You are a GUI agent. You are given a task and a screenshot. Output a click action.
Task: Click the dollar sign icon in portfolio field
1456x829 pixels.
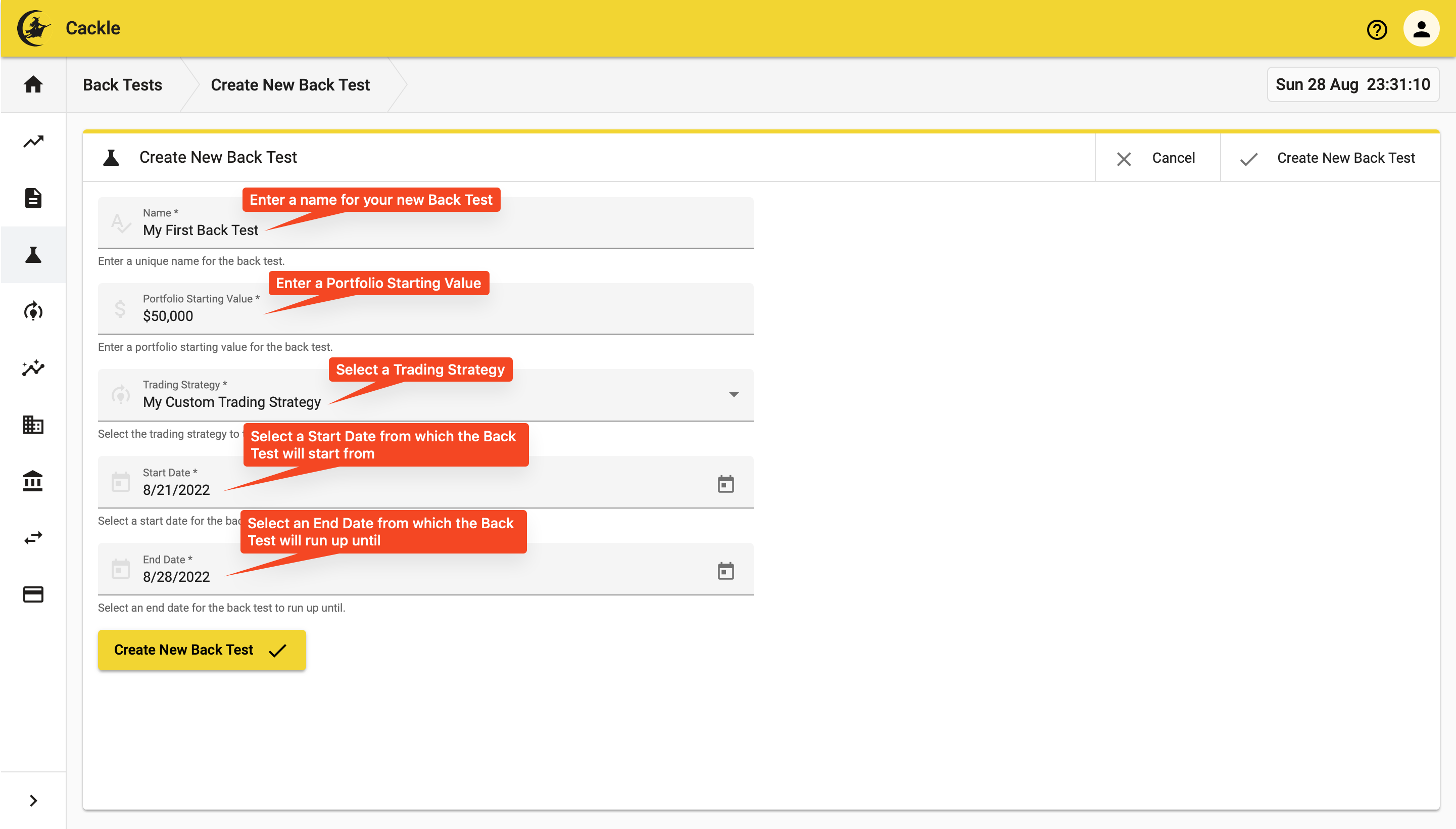(x=120, y=308)
